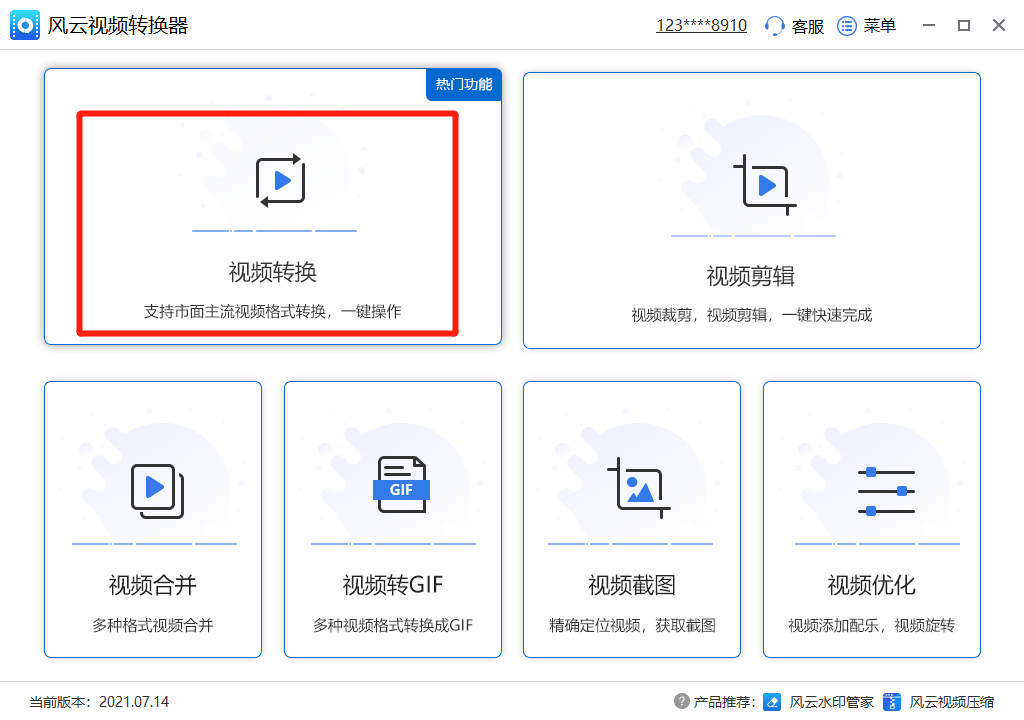
Task: Open the 菜单 menu
Action: tap(879, 25)
